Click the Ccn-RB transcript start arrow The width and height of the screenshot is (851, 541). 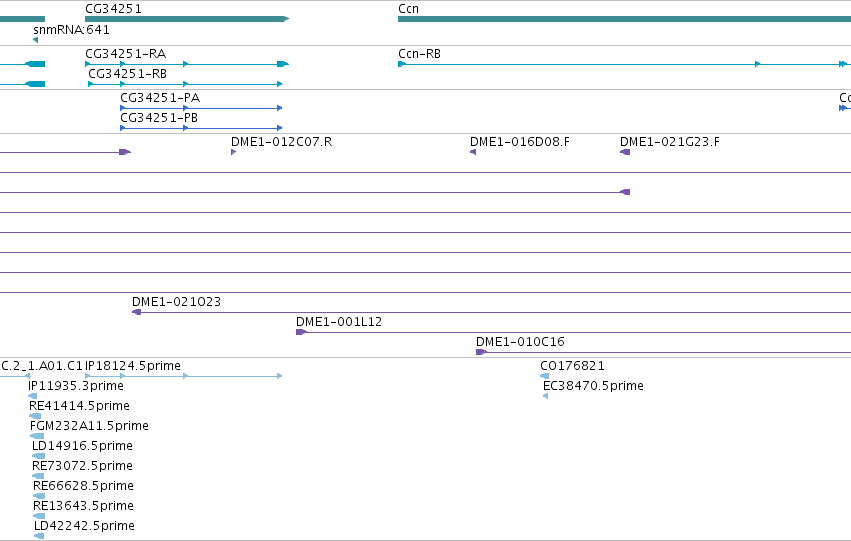[402, 64]
